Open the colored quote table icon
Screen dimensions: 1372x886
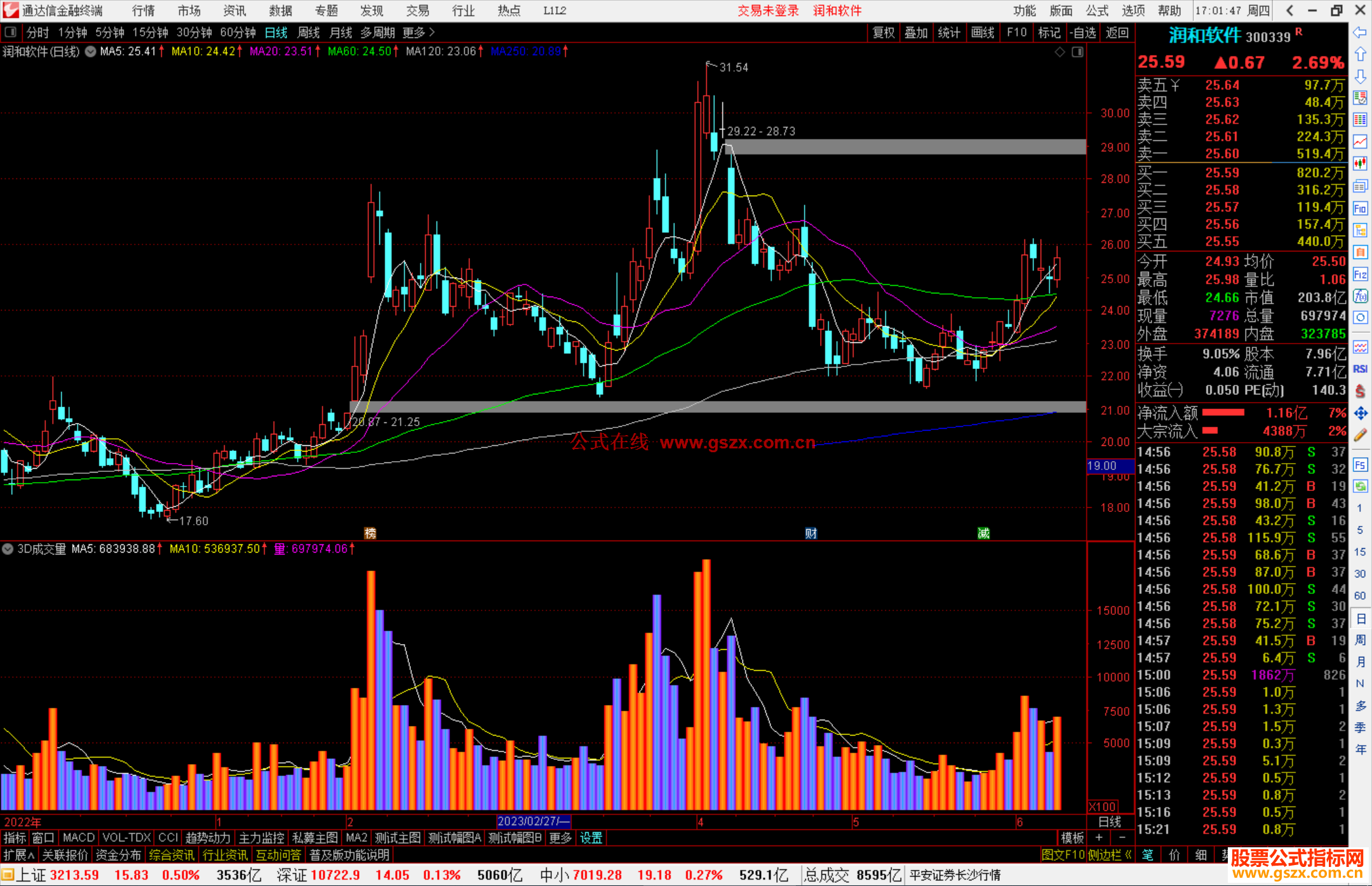pos(1360,120)
